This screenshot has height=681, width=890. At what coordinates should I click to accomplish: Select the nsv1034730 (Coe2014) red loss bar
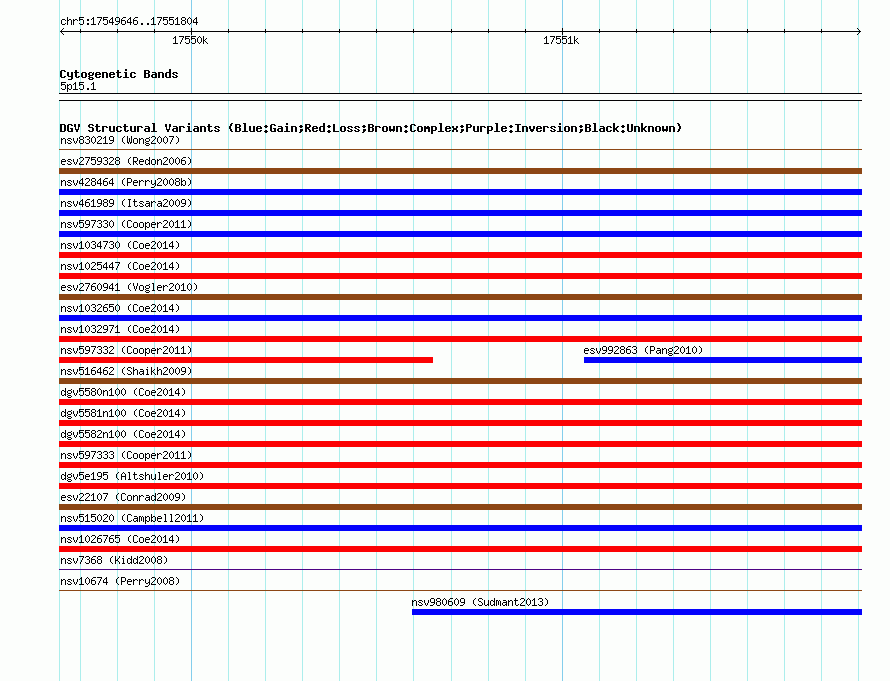[x=460, y=255]
